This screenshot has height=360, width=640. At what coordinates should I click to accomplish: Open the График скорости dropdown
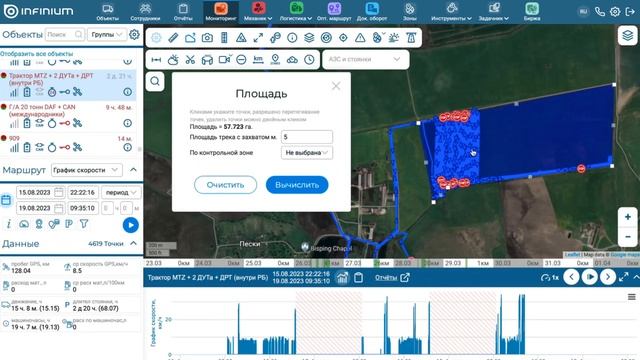[x=87, y=170]
